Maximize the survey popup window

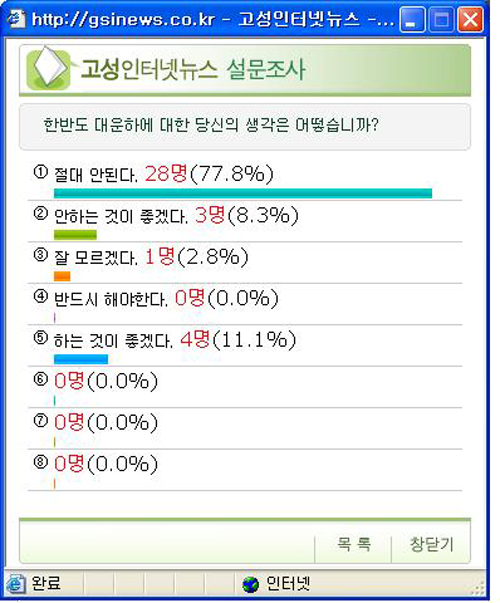point(441,19)
